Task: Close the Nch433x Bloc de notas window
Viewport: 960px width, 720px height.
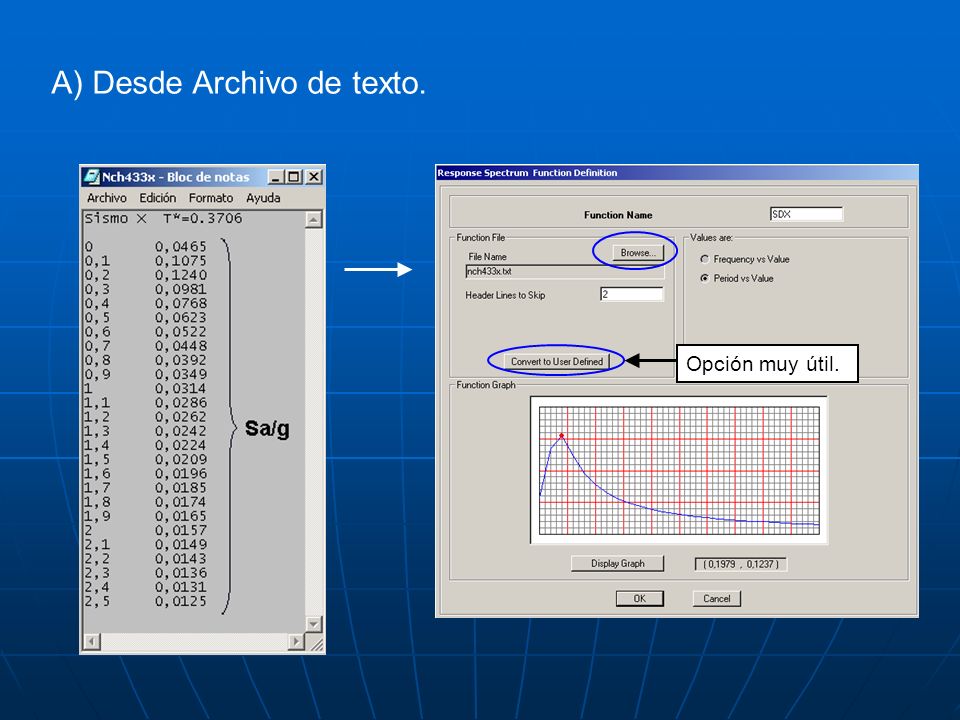Action: (x=313, y=177)
